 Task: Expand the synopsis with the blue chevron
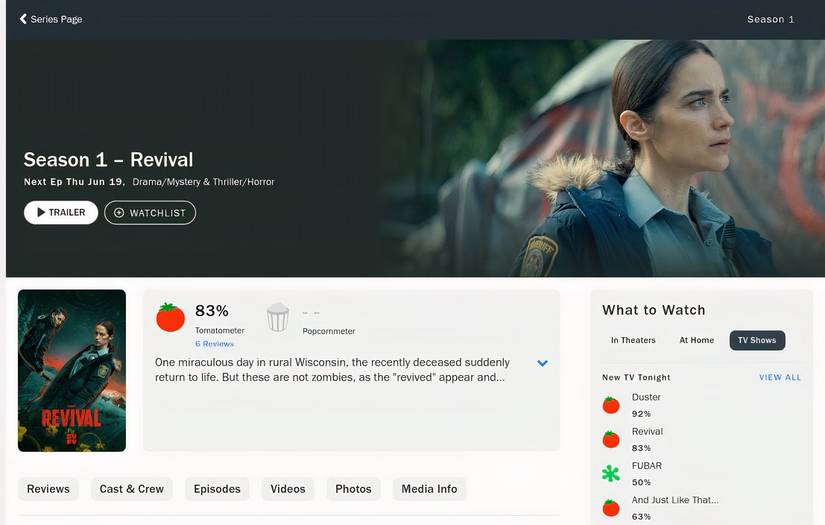pos(542,363)
